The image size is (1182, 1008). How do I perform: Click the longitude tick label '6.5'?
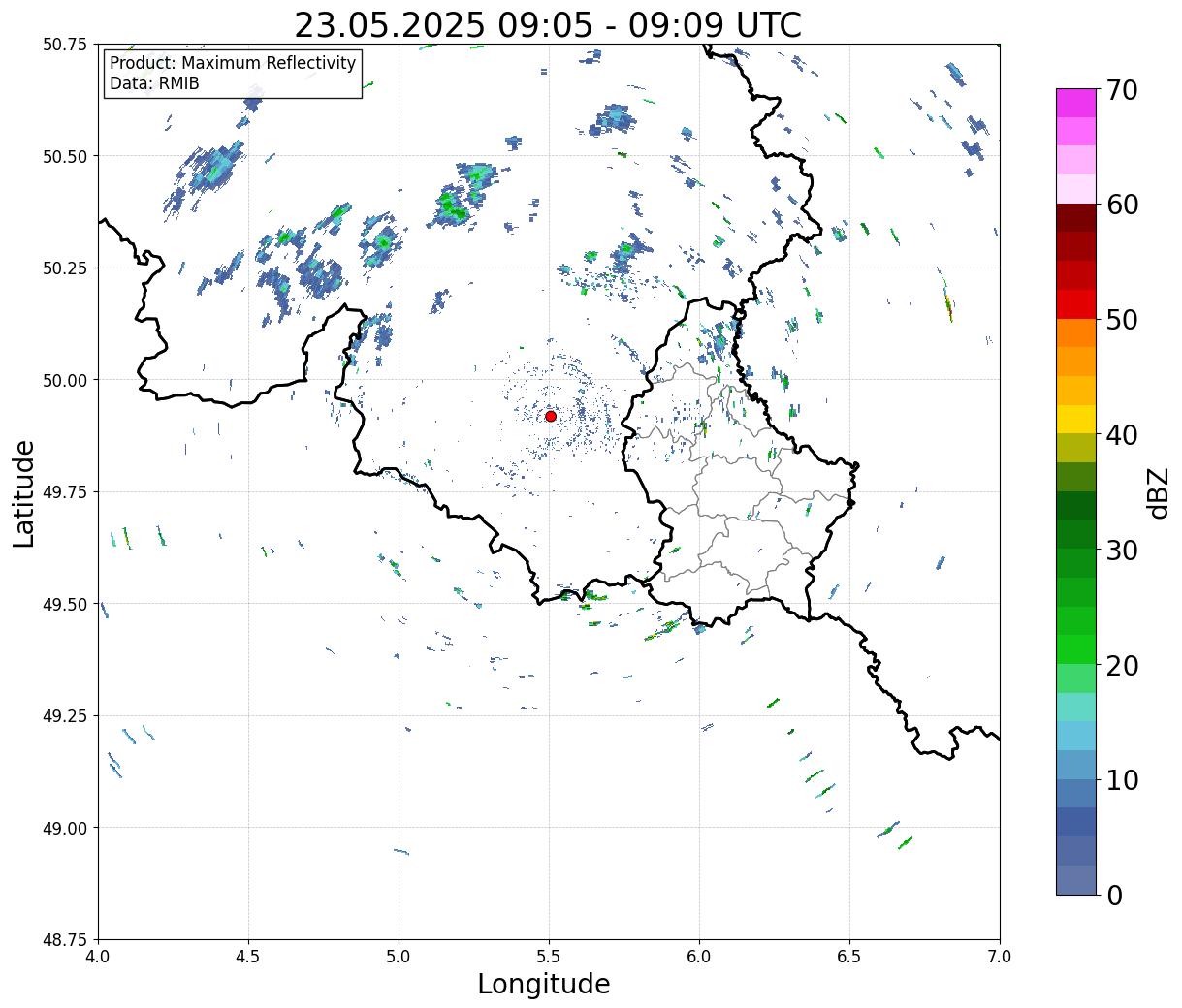click(849, 957)
